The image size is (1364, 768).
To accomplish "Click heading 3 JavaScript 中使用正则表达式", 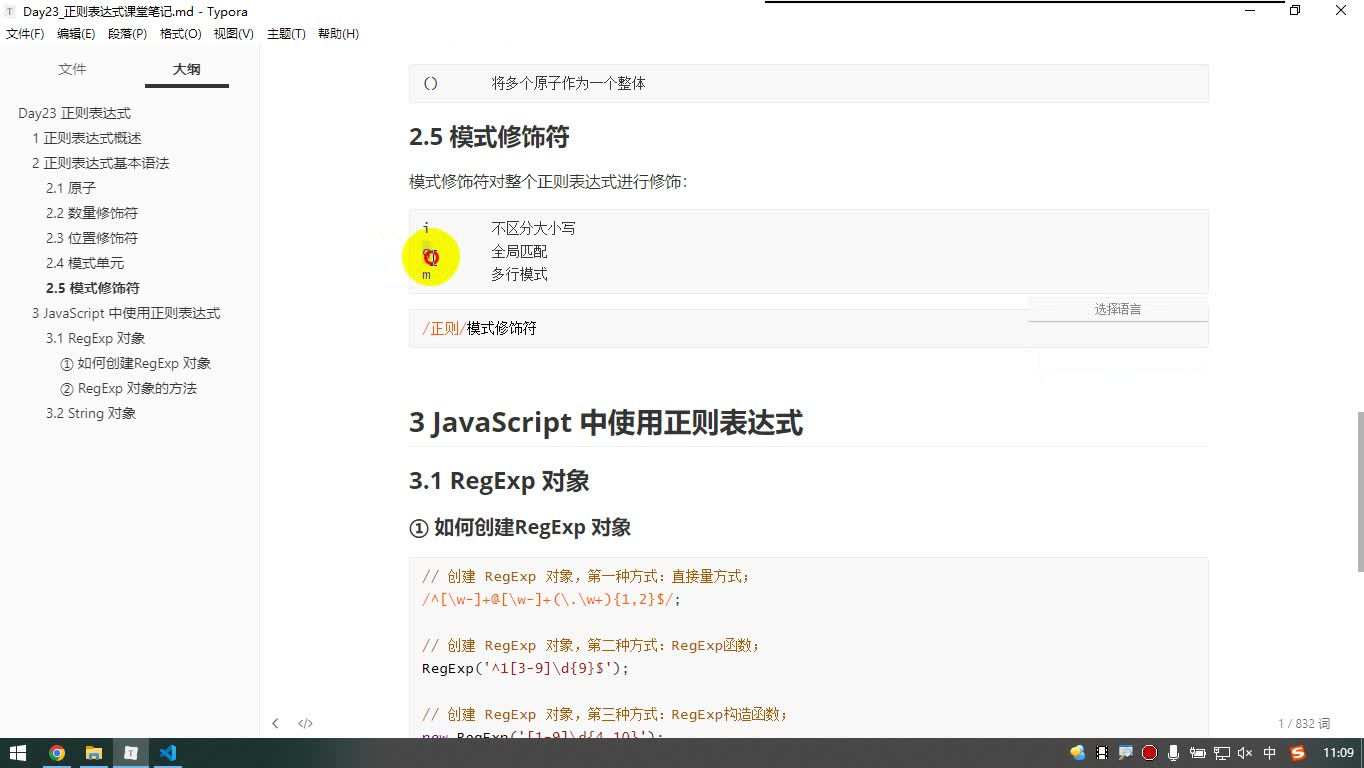I will [606, 423].
